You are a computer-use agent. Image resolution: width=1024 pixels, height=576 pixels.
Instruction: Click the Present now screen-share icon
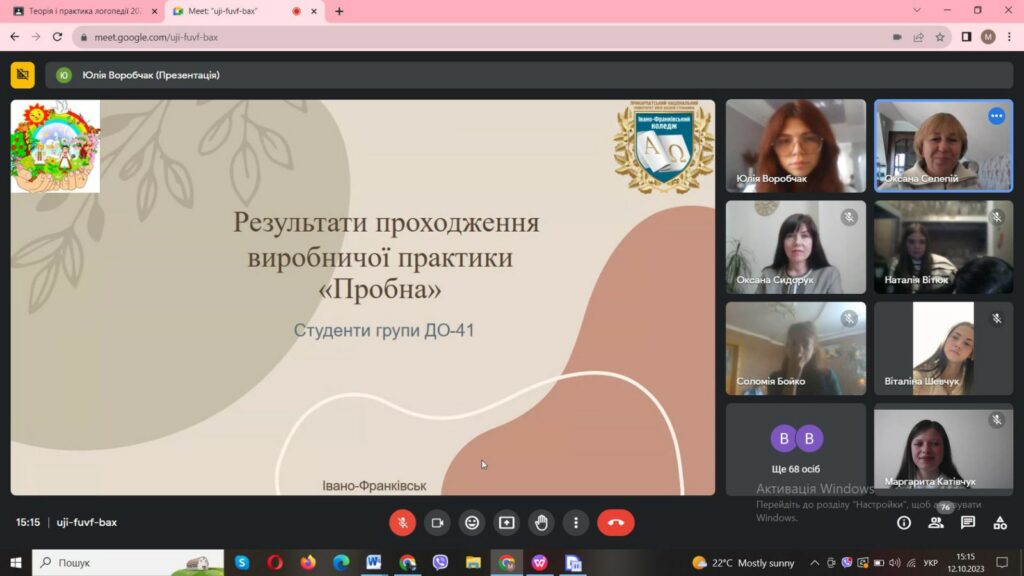click(507, 522)
